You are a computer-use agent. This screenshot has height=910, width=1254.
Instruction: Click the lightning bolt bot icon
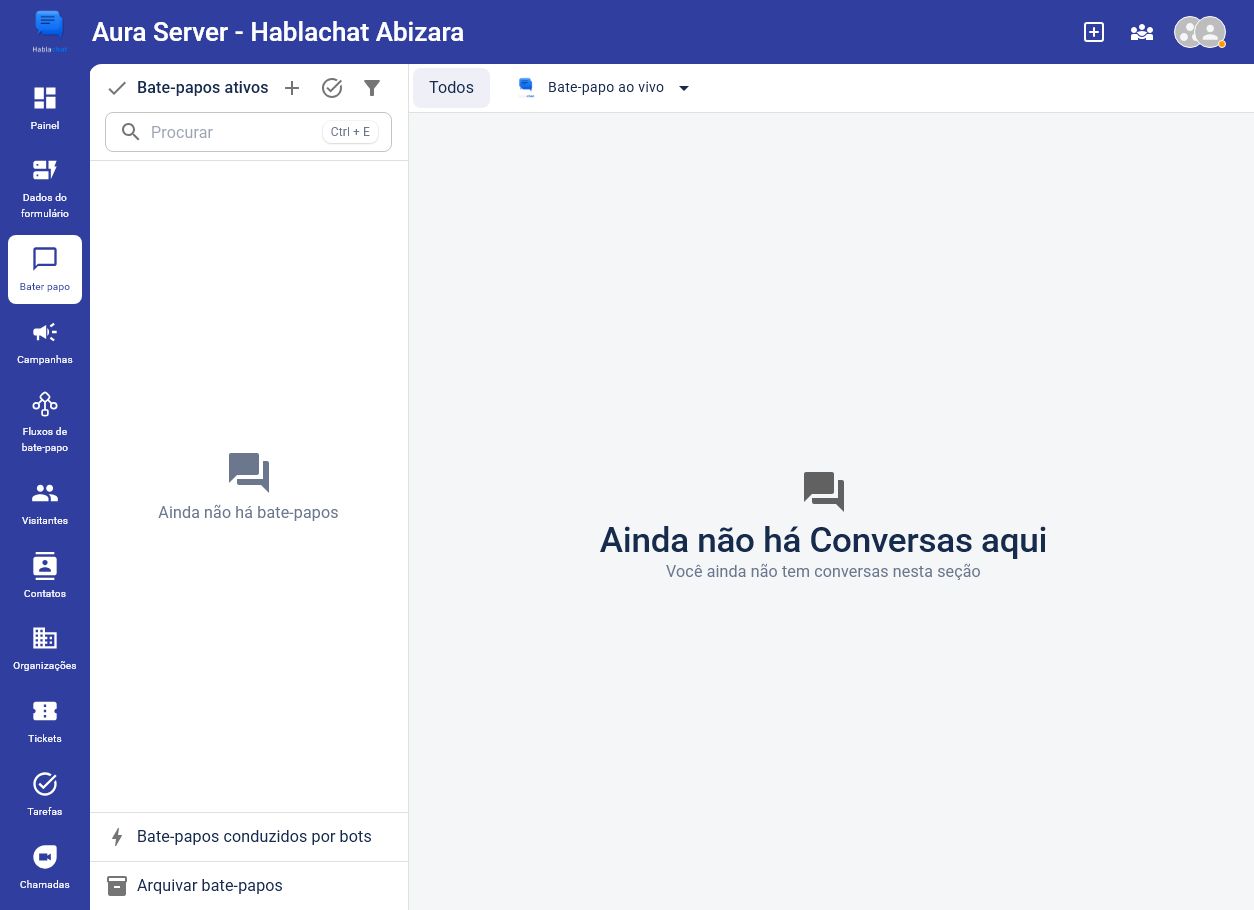[117, 837]
